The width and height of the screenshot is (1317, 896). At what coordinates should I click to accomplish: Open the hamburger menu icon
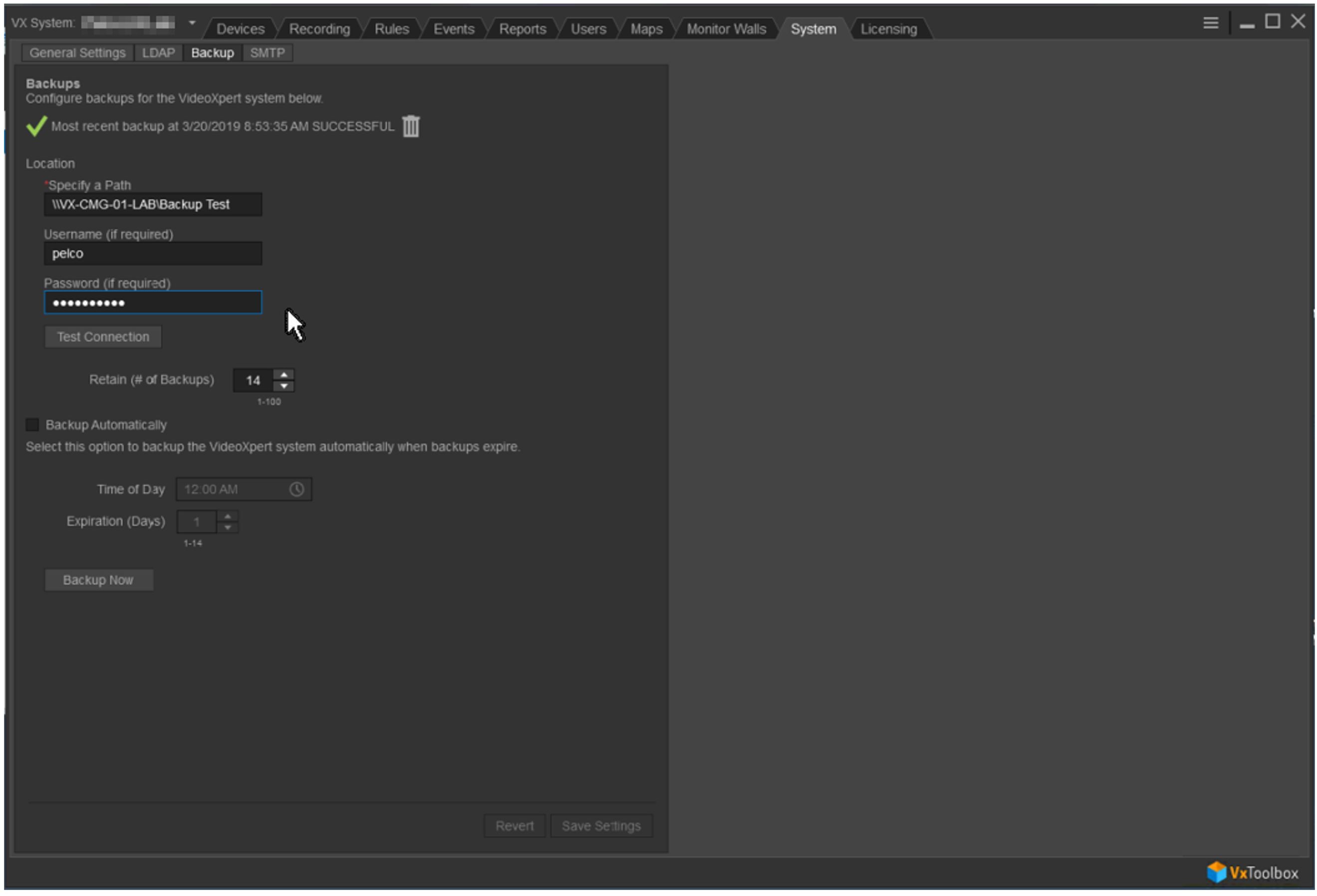coord(1211,22)
